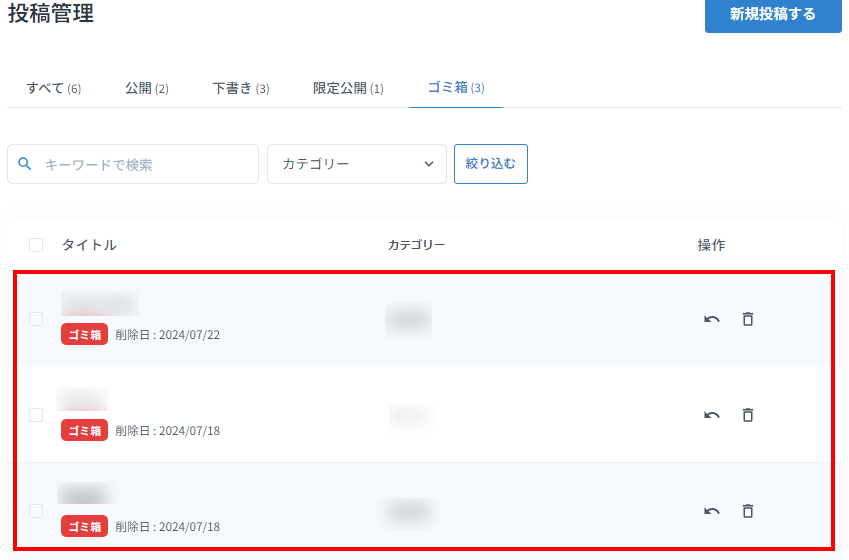Show the 下書き (3) tab
Viewport: 849px width, 560px height.
241,88
